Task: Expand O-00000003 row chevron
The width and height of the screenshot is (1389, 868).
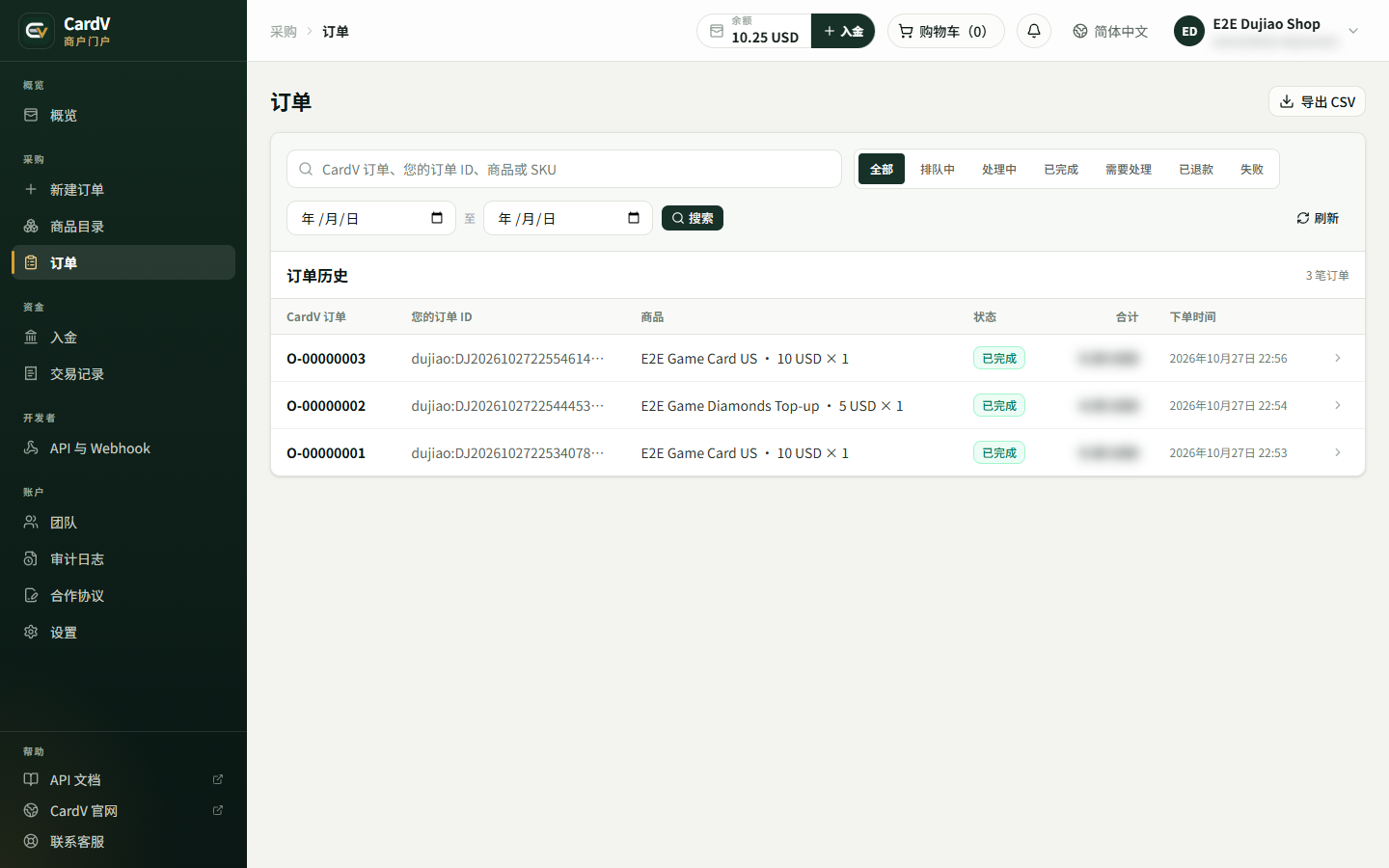Action: tap(1338, 358)
